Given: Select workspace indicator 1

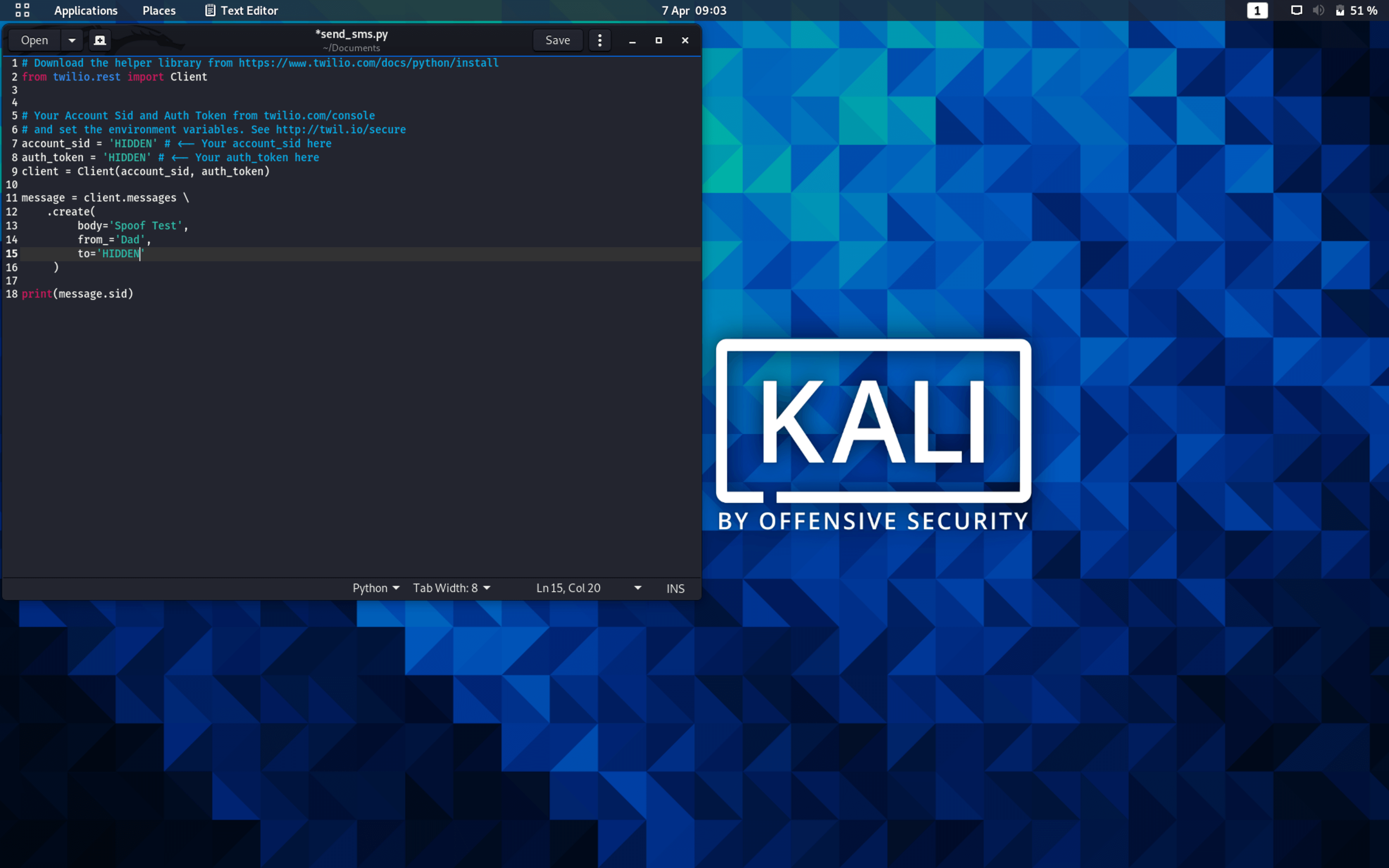Looking at the screenshot, I should (x=1257, y=10).
